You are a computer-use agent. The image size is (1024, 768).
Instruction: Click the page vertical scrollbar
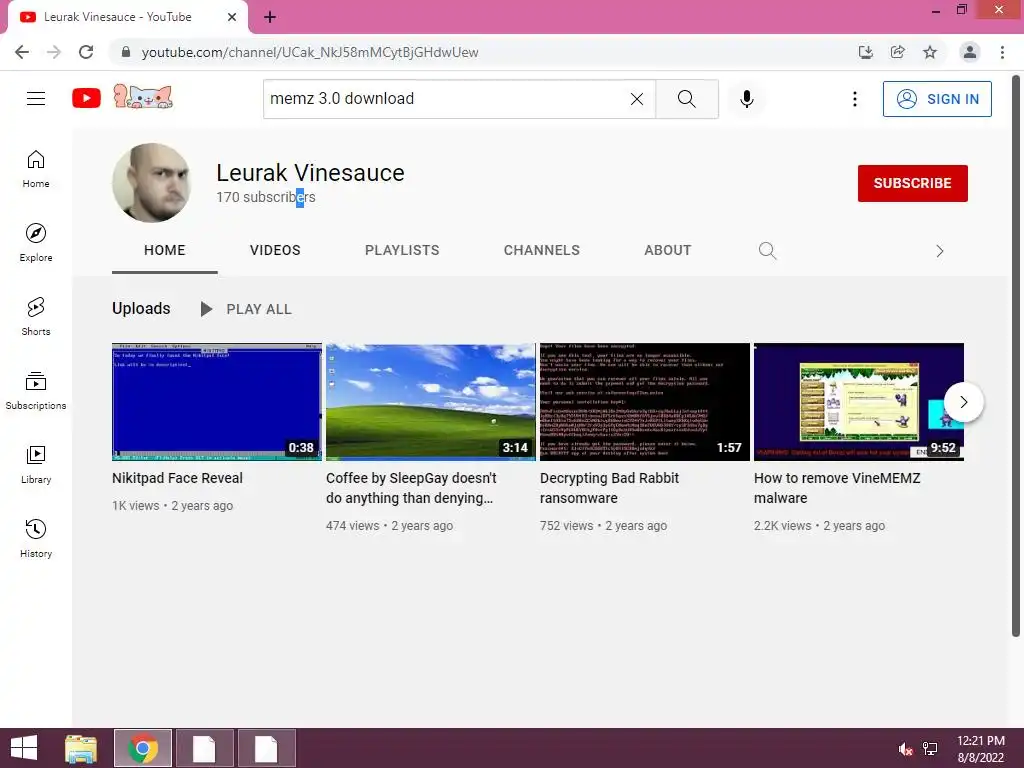click(x=1016, y=356)
